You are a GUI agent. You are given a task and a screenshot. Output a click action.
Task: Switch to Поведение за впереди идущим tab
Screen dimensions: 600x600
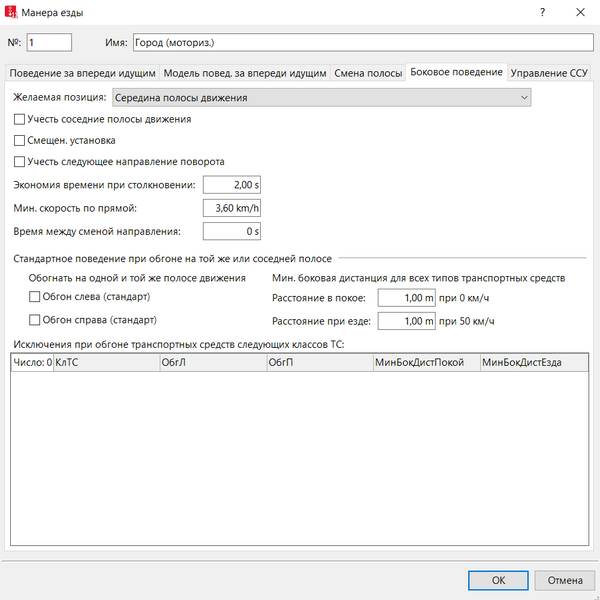click(x=82, y=74)
